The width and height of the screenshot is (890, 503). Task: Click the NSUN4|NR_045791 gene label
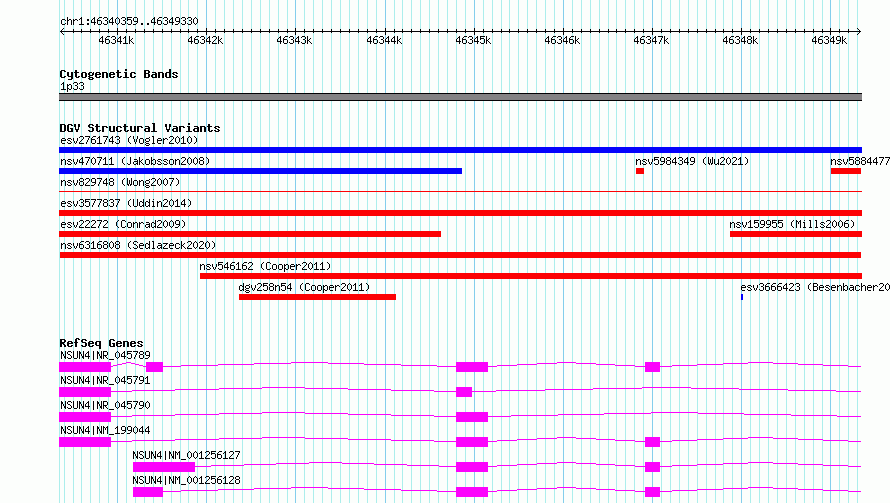point(105,380)
